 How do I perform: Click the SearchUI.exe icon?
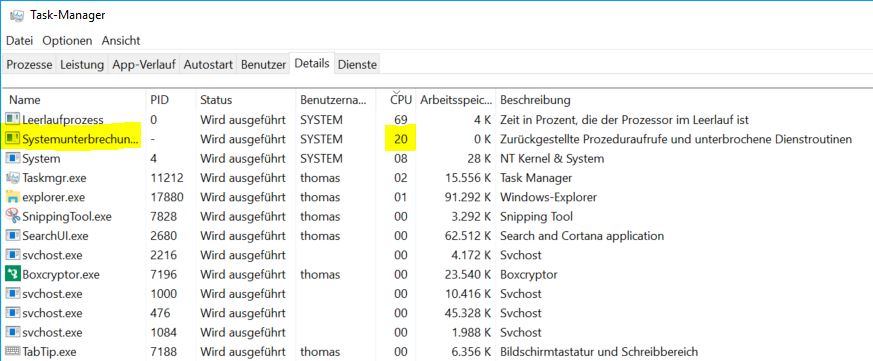(12, 236)
